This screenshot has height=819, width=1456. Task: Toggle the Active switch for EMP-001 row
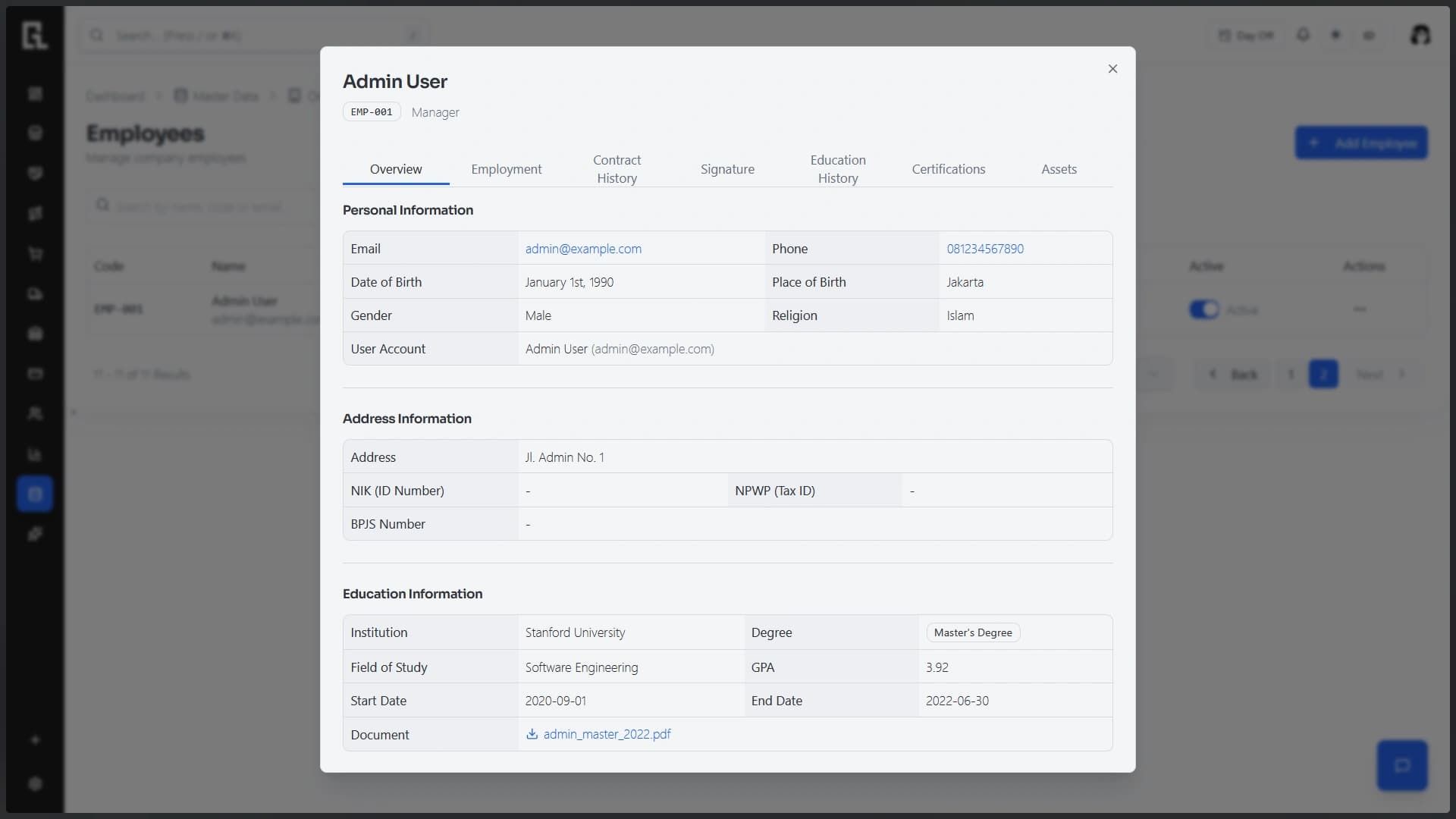pos(1204,309)
